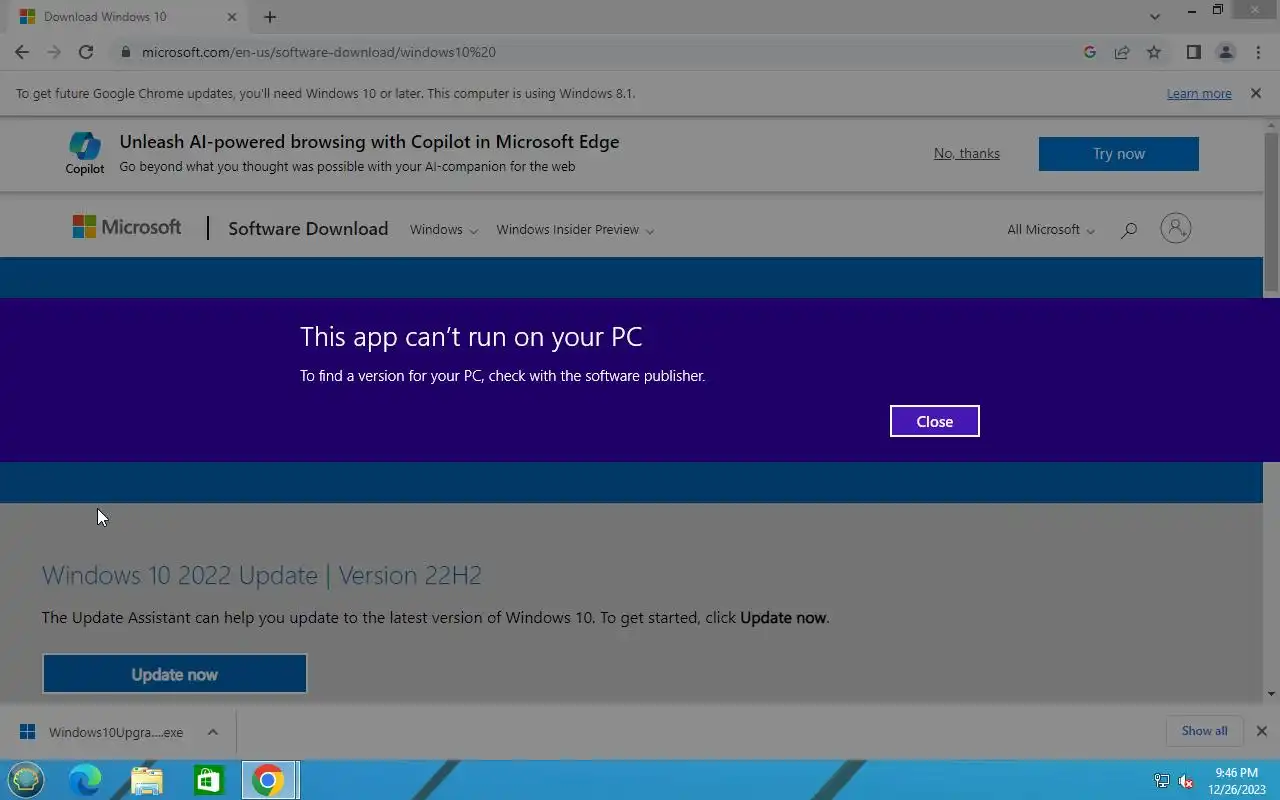Expand the Windows menu
Image resolution: width=1280 pixels, height=800 pixels.
coord(444,230)
